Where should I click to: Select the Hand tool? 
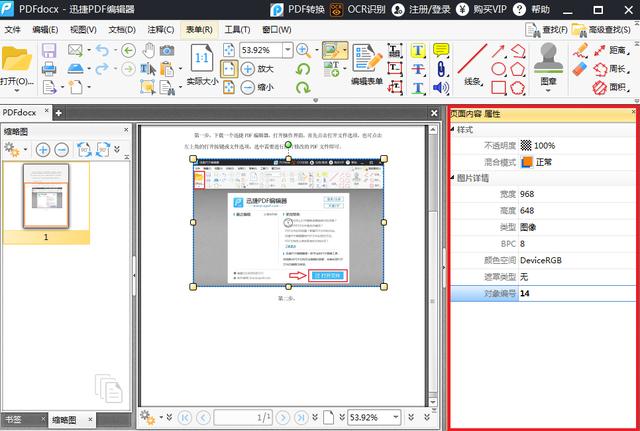click(x=149, y=50)
